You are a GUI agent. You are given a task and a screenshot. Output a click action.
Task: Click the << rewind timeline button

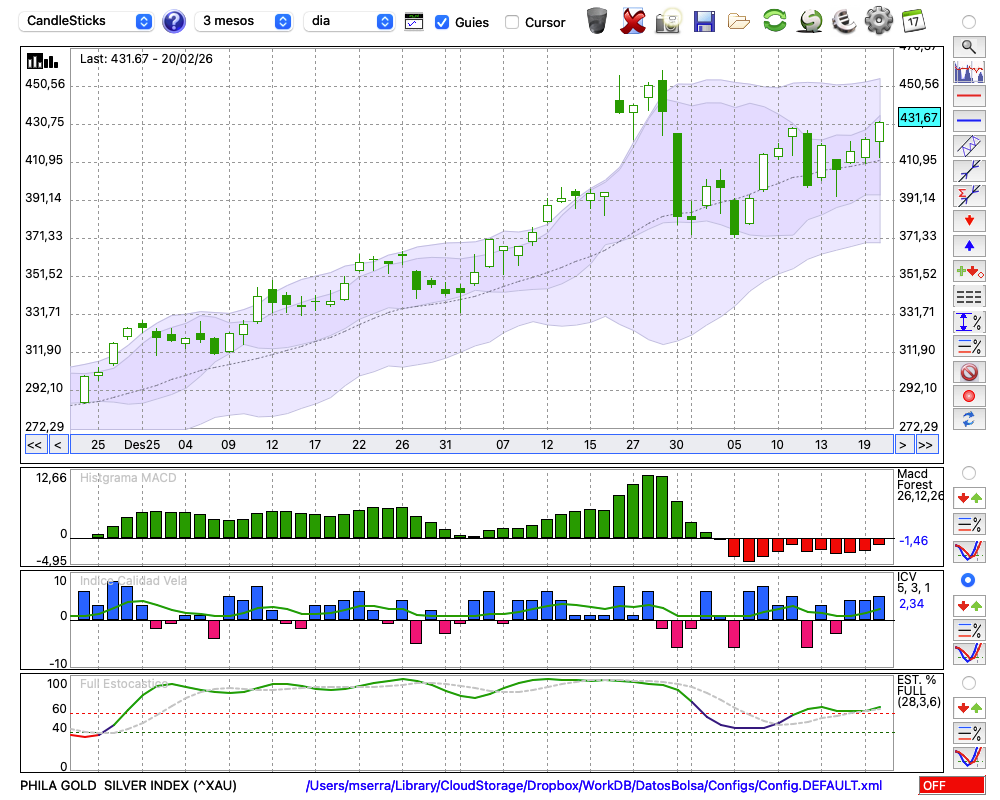point(34,444)
